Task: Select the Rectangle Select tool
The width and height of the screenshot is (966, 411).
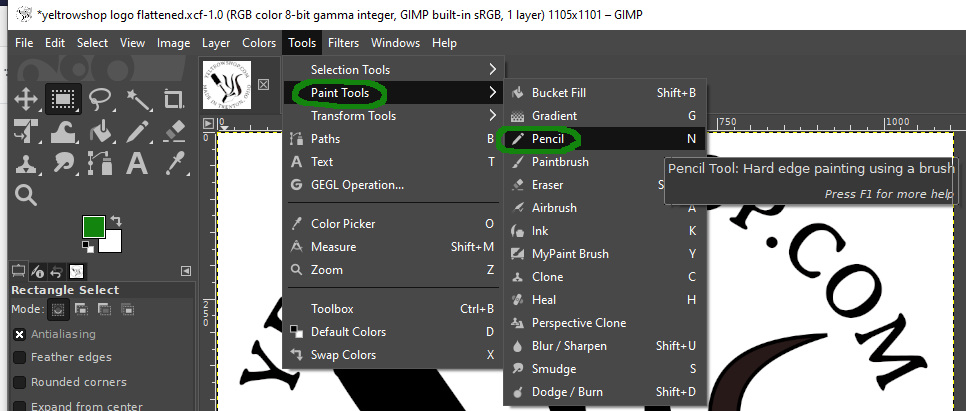Action: coord(62,100)
